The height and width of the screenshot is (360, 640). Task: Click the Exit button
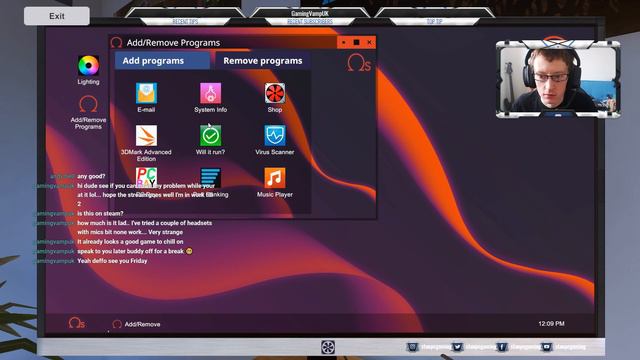coord(57,16)
